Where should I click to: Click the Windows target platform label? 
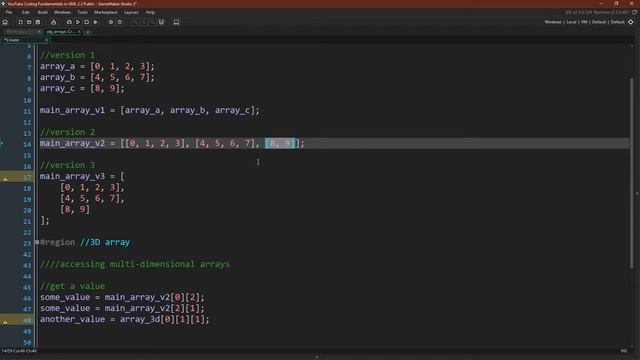[x=553, y=22]
